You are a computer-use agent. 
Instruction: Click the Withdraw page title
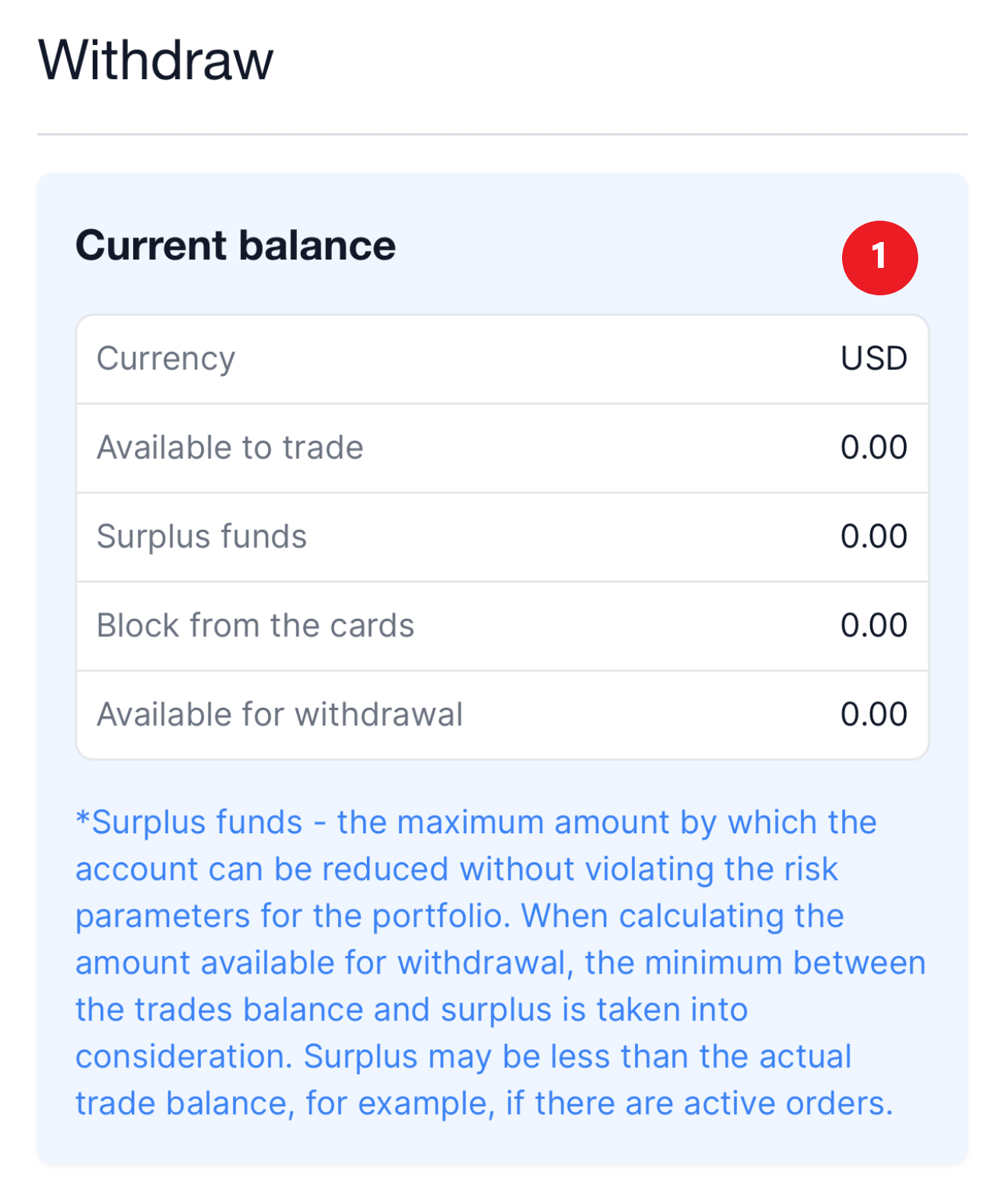(155, 60)
